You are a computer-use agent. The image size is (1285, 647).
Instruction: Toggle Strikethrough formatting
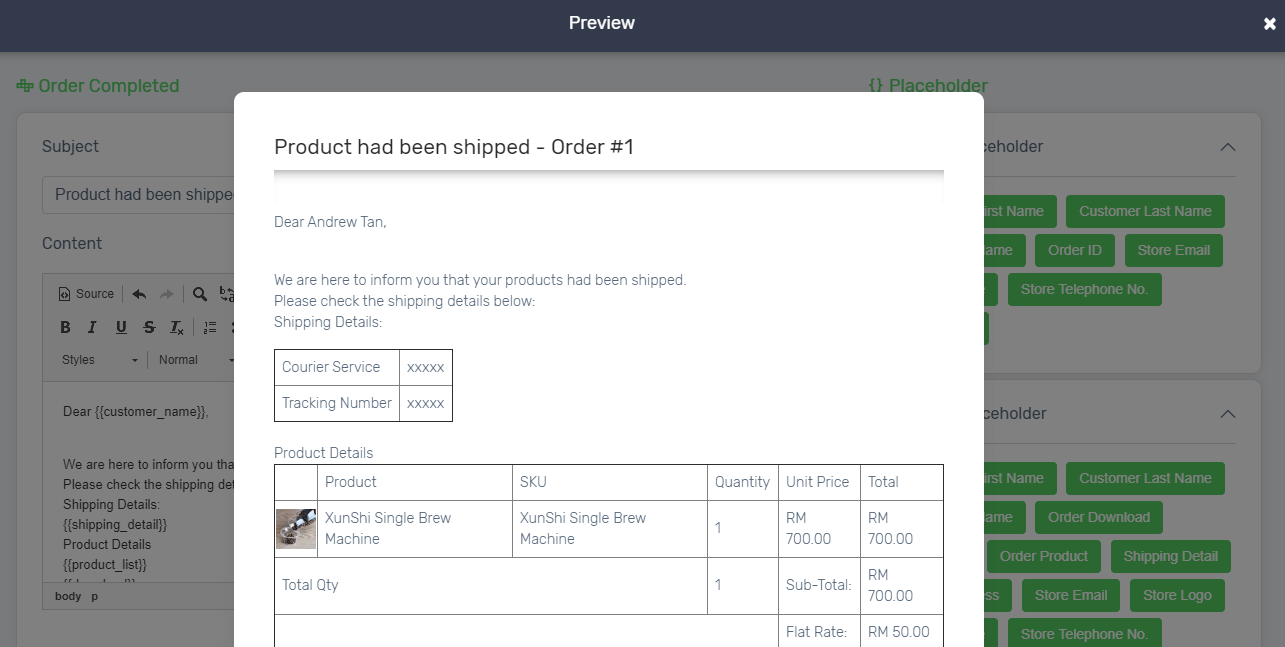coord(149,327)
